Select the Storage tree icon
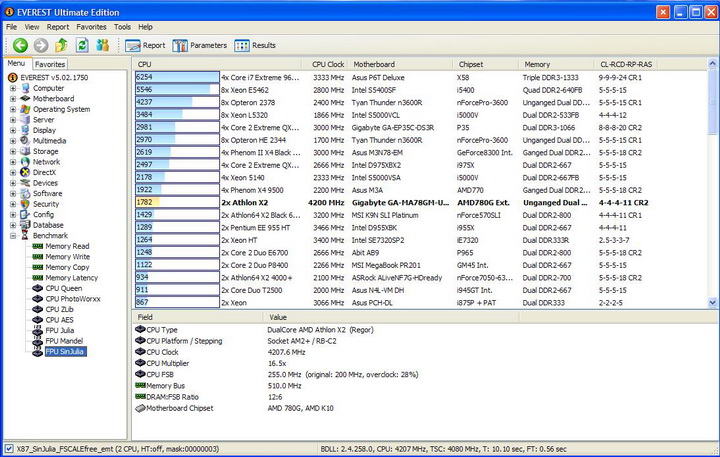Screen dimensions: 720x457 click(26, 151)
